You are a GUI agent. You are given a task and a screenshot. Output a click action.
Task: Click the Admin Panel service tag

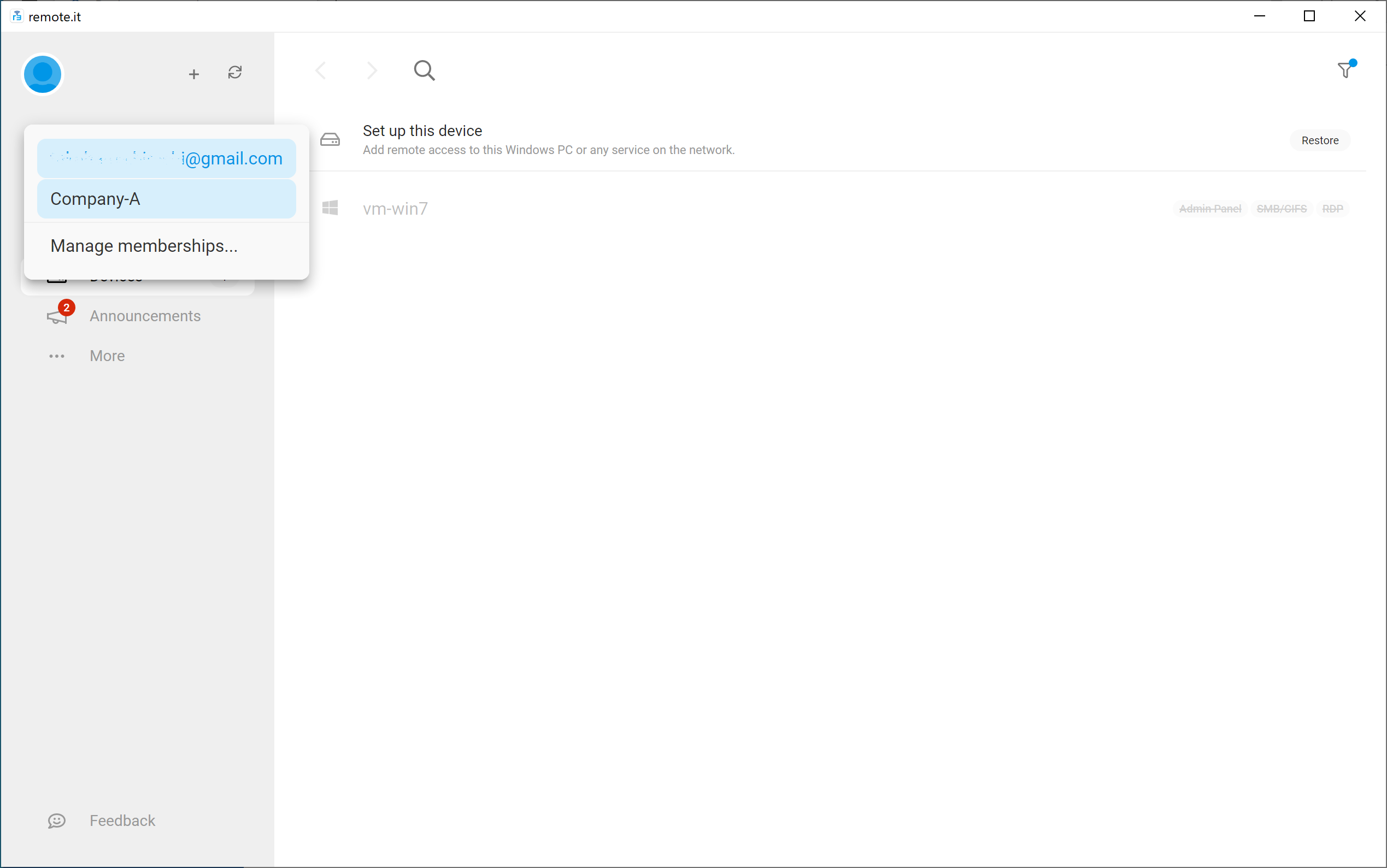pos(1210,208)
